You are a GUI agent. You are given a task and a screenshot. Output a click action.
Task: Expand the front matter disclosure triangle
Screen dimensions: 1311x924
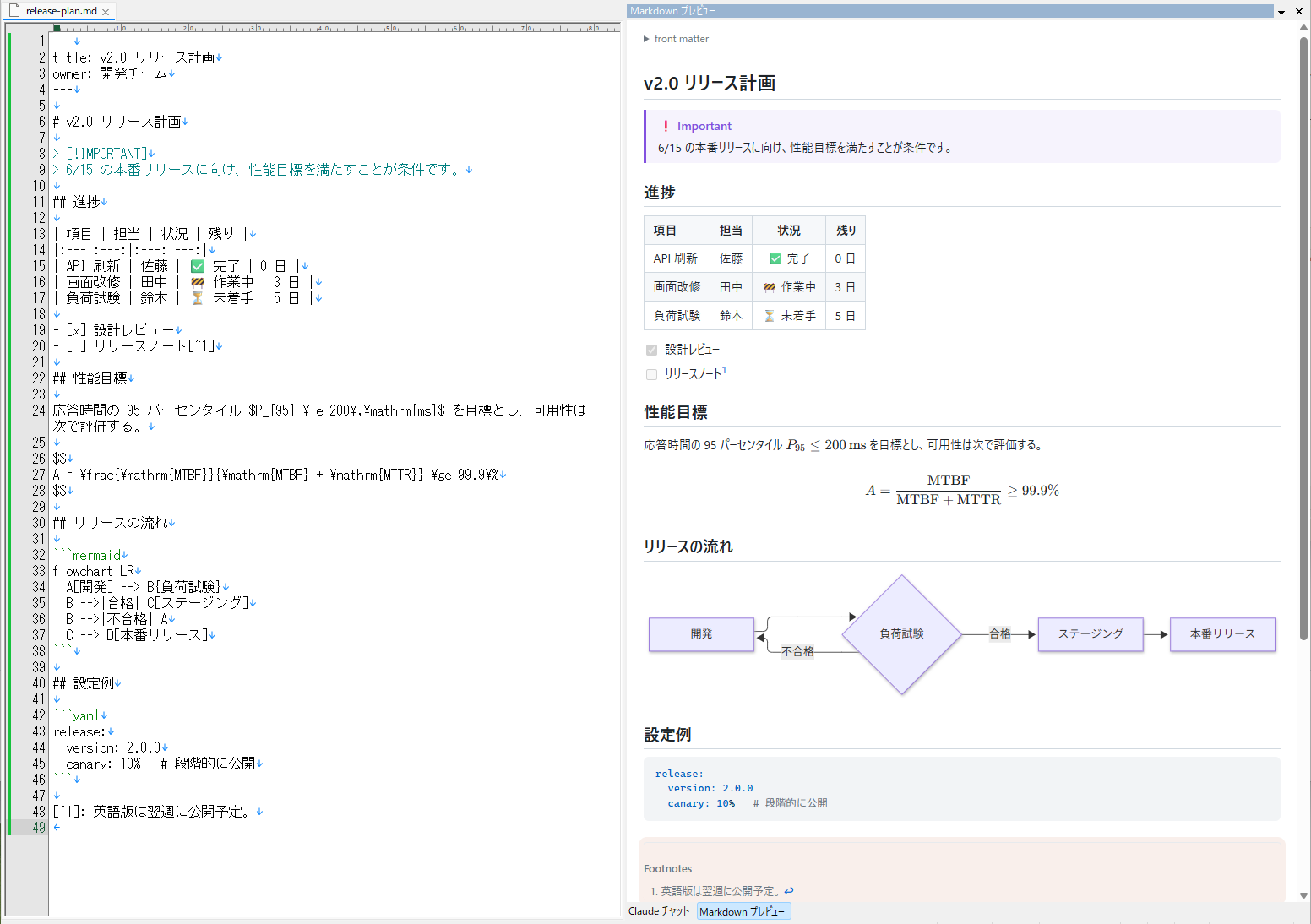[x=646, y=39]
